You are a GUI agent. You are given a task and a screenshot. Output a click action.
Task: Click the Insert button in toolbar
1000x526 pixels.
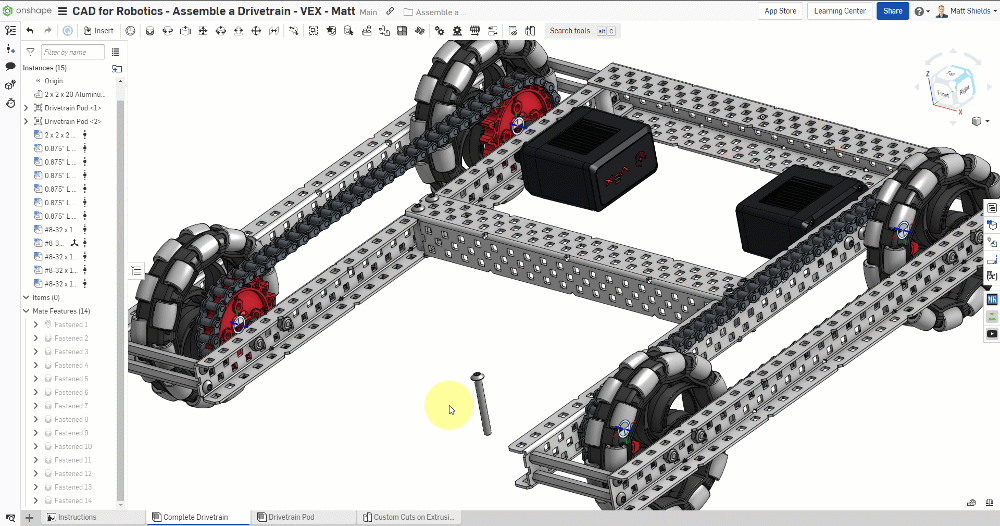tap(98, 31)
